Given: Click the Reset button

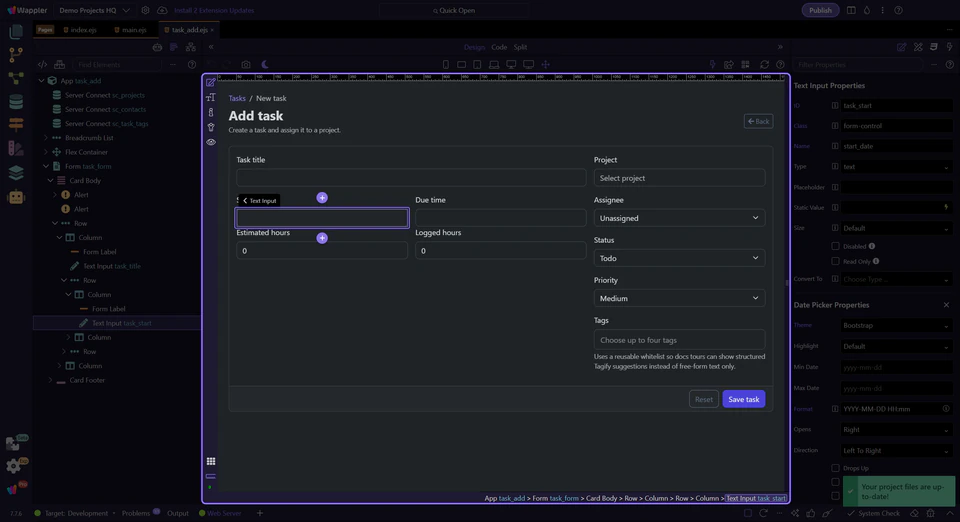Looking at the screenshot, I should (x=703, y=399).
